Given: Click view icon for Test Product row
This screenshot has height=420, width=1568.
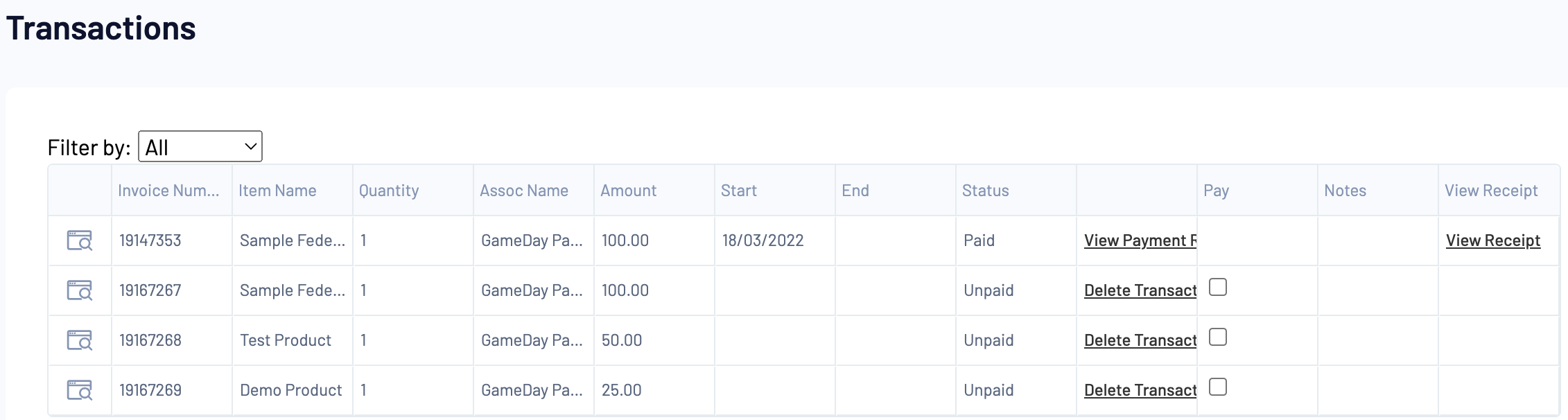Looking at the screenshot, I should (80, 340).
